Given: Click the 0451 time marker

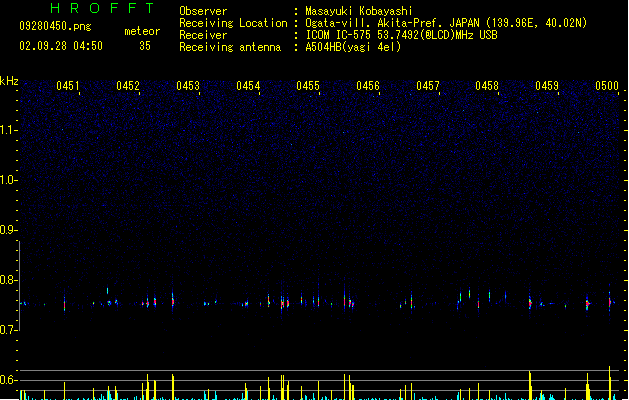Looking at the screenshot, I should (68, 86).
